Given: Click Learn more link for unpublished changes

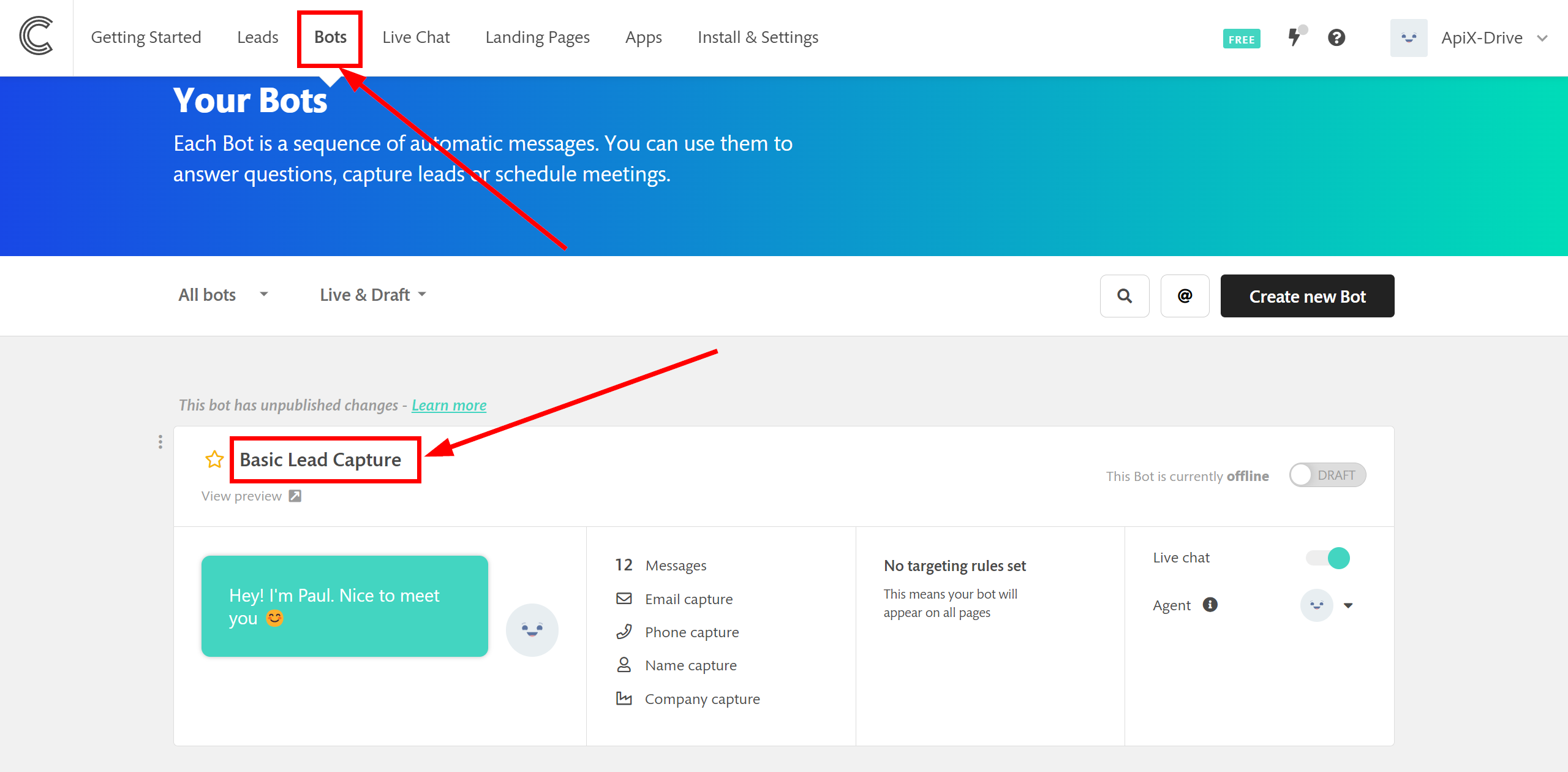Looking at the screenshot, I should click(x=448, y=405).
